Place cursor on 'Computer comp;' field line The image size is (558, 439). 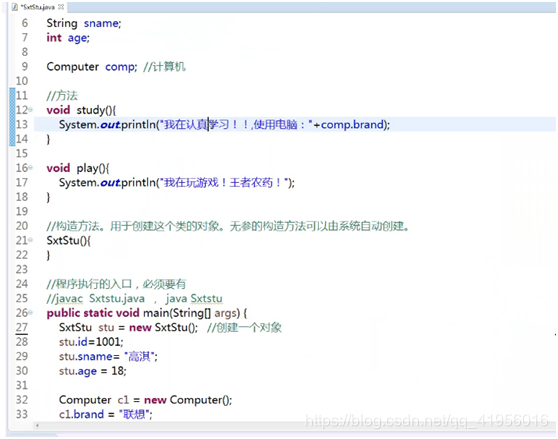(92, 67)
